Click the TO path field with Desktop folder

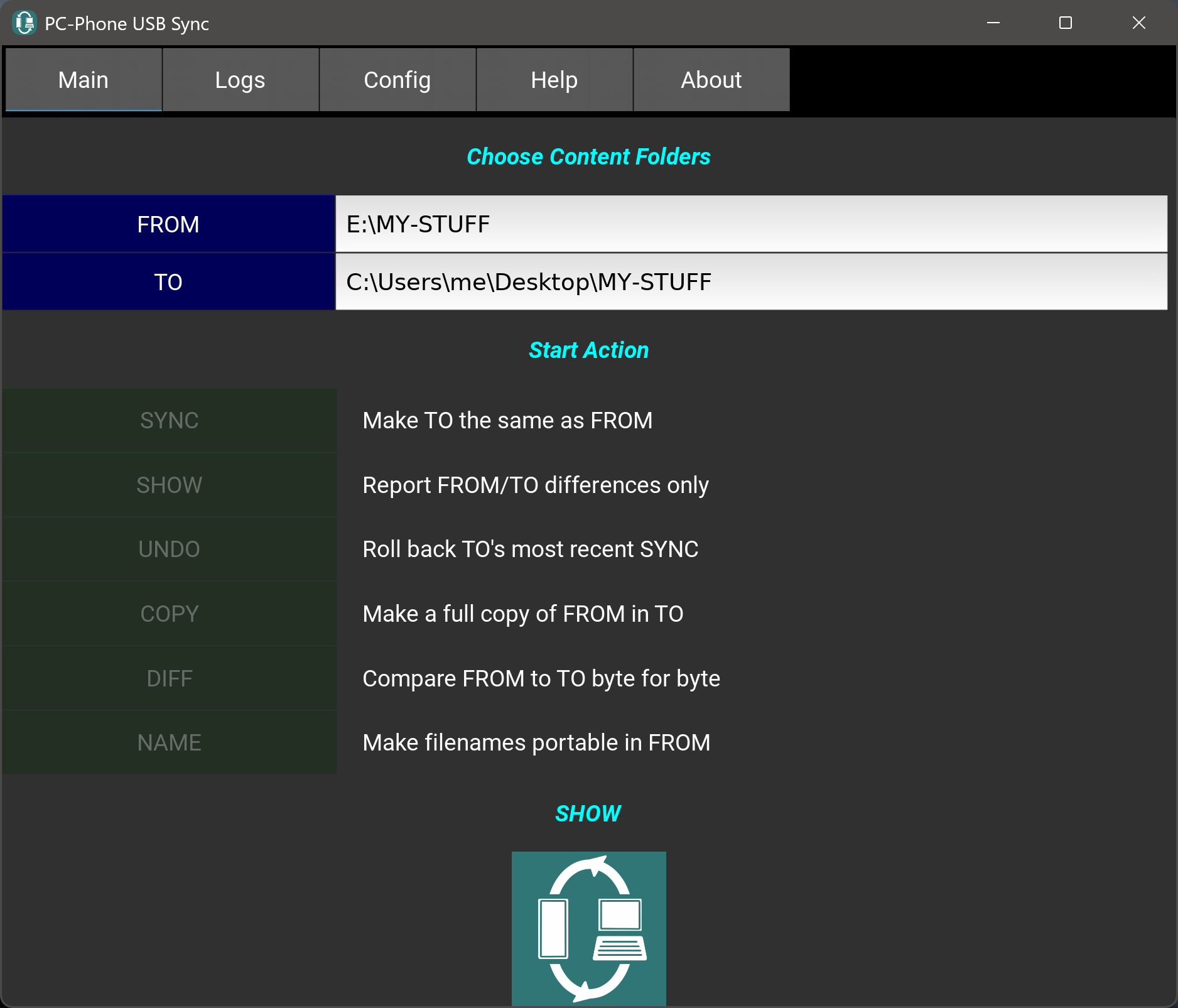pos(751,282)
